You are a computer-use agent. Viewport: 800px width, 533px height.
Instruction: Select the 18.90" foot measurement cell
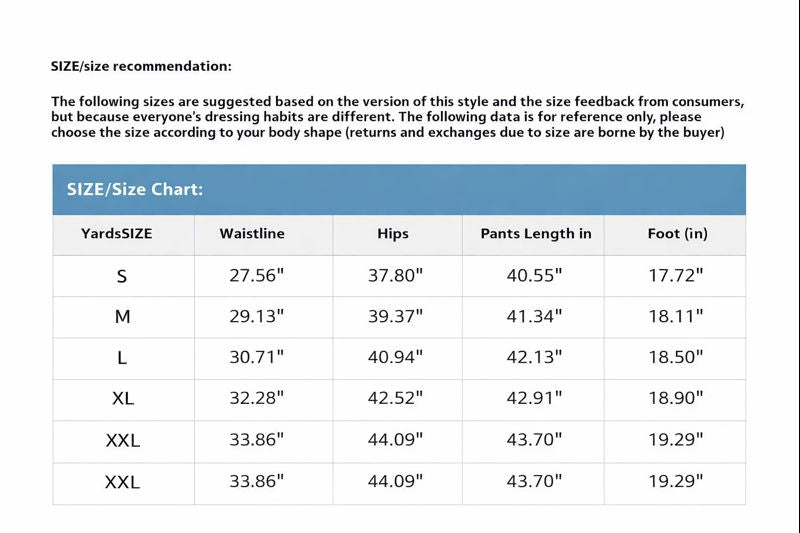676,398
